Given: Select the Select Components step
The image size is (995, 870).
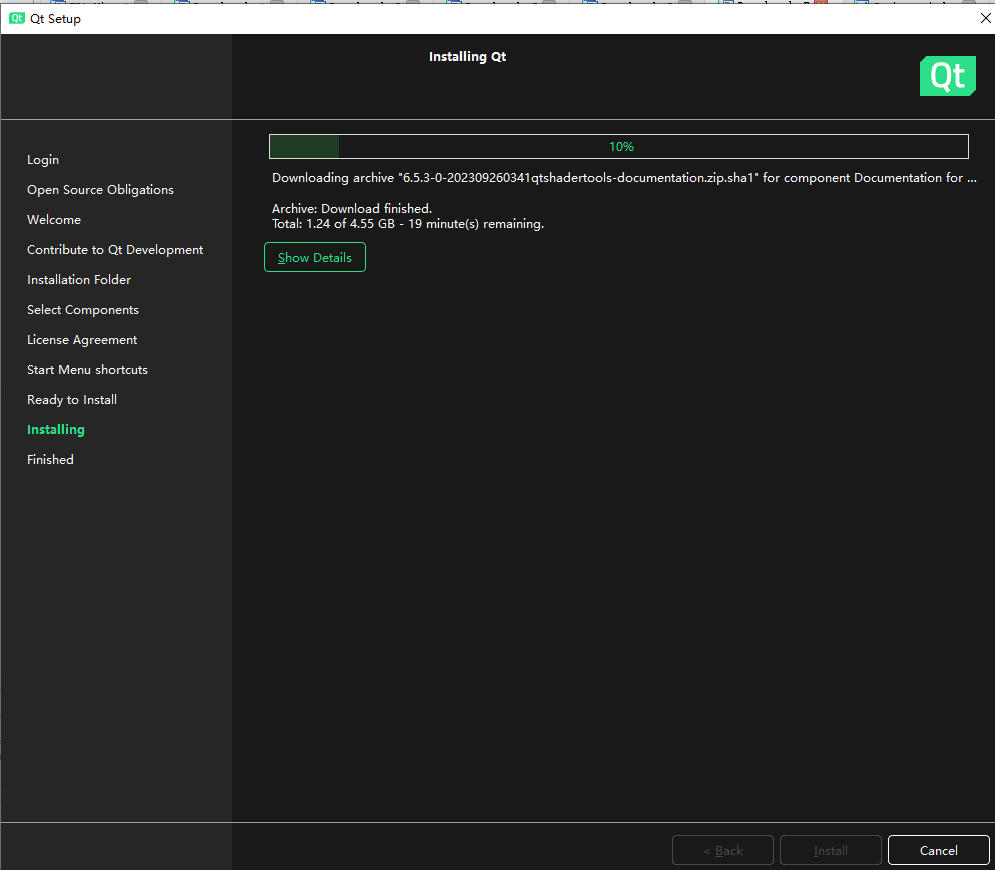Looking at the screenshot, I should pos(82,310).
